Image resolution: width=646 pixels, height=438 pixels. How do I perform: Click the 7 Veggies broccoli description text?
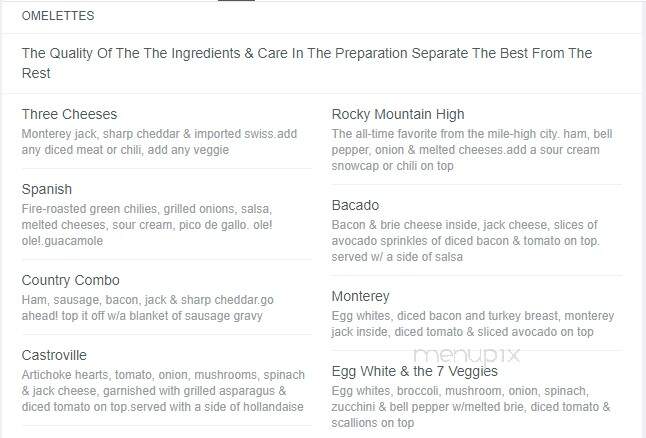click(x=471, y=407)
